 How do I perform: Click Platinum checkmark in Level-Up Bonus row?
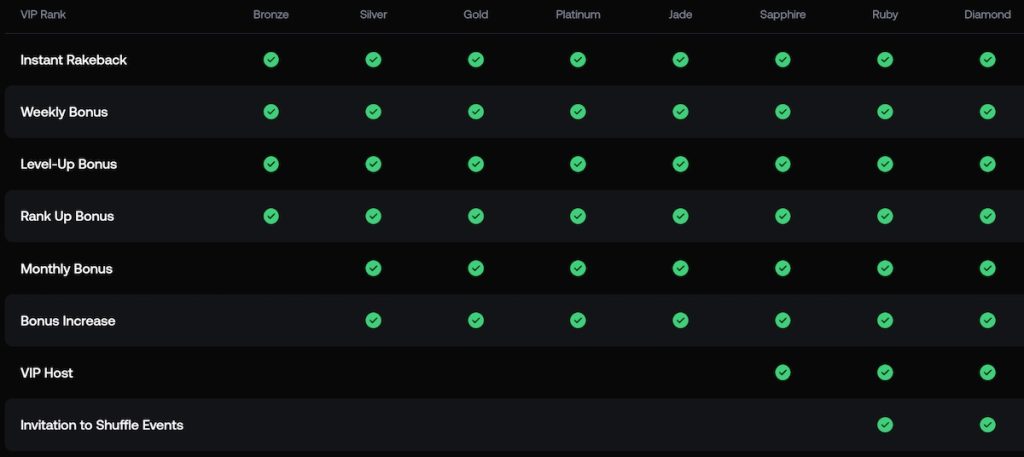[578, 164]
